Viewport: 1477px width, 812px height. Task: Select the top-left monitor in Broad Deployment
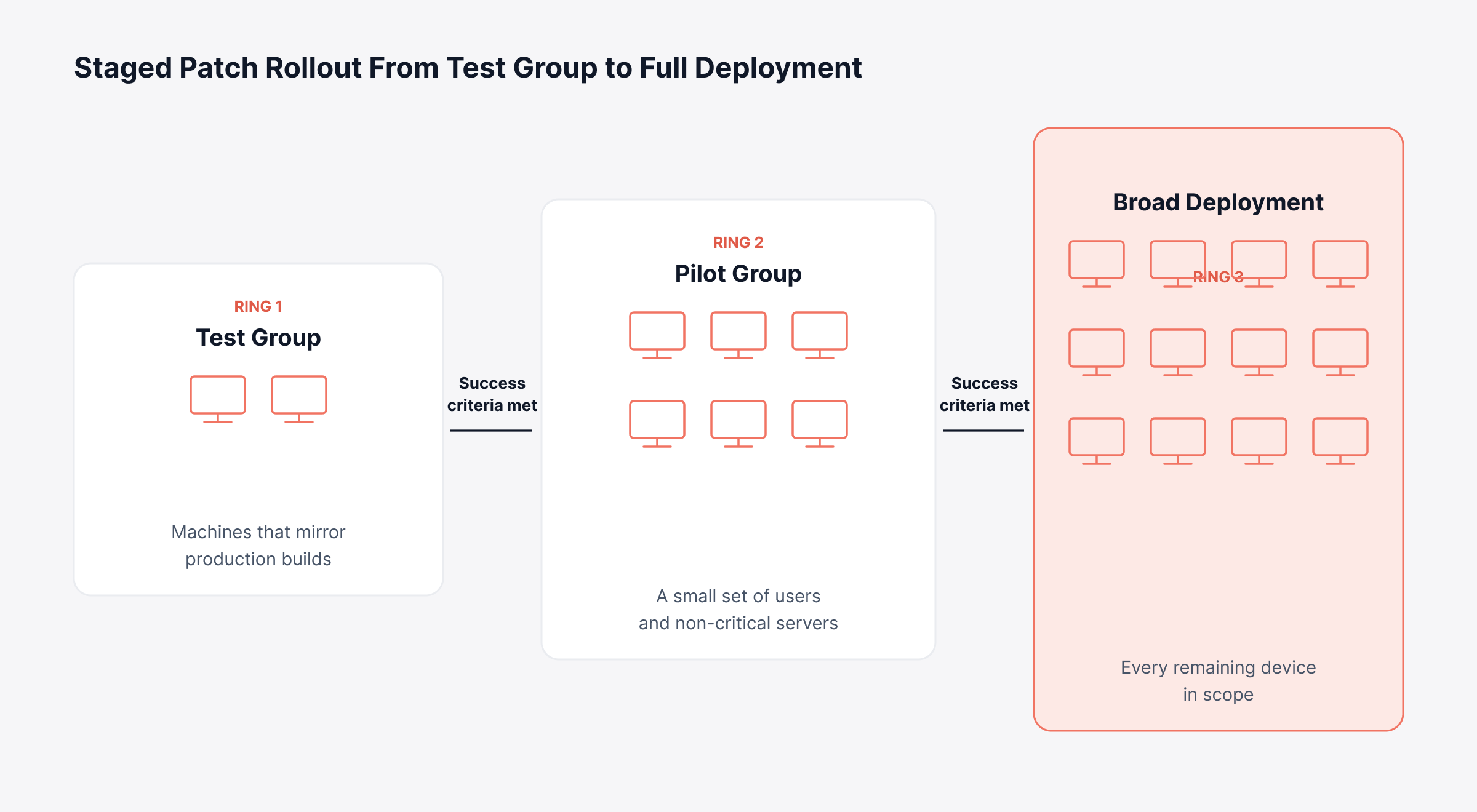[1097, 264]
